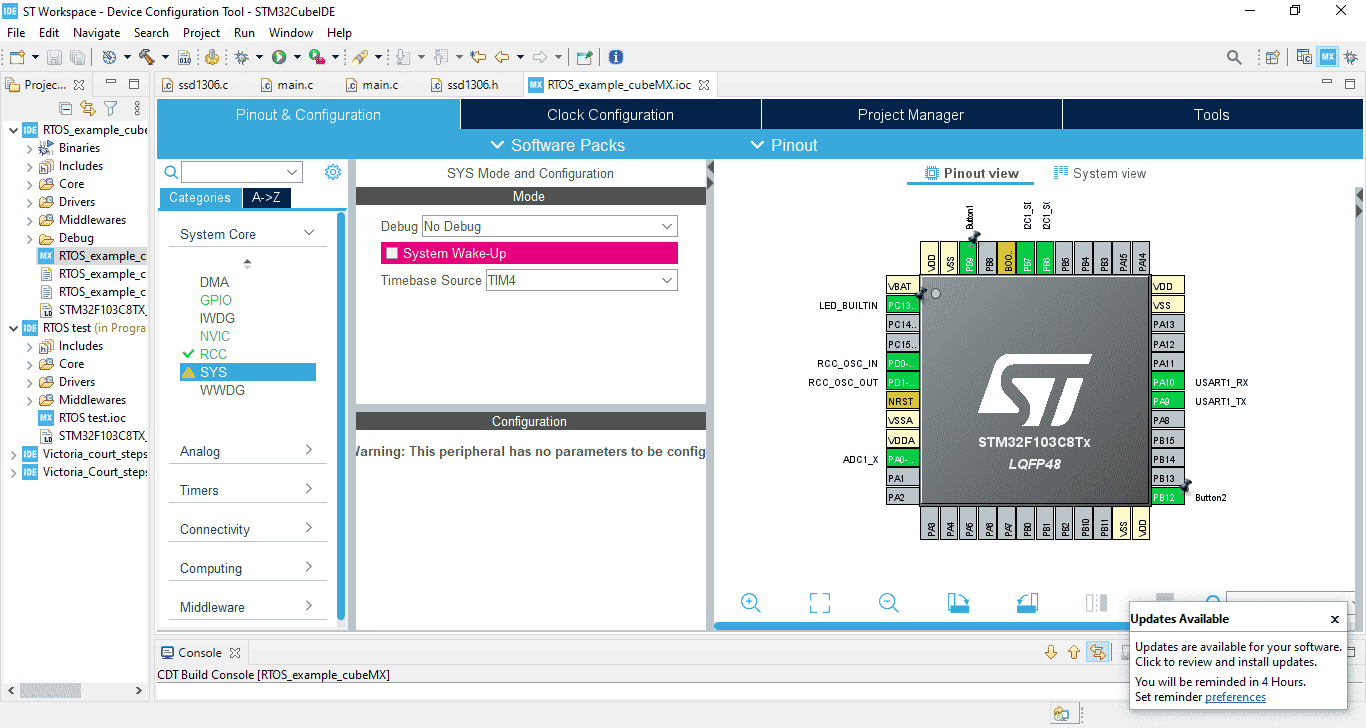Open the File menu

[16, 33]
